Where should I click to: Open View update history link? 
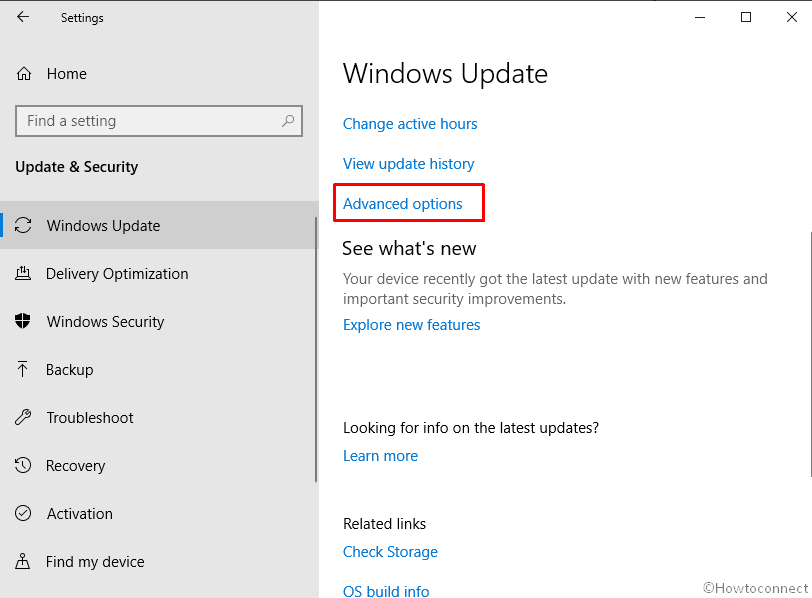(409, 164)
